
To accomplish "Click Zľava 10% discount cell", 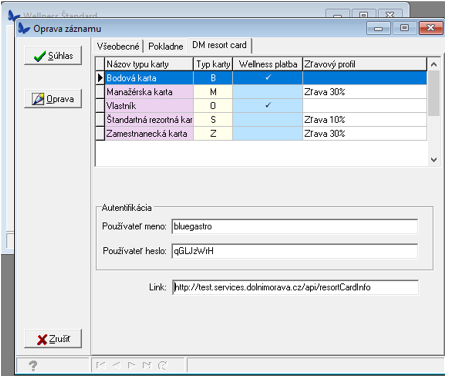I will click(x=364, y=120).
